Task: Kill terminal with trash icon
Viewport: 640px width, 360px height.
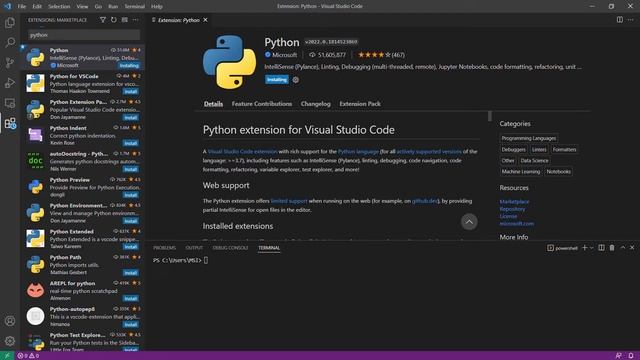Action: point(612,248)
